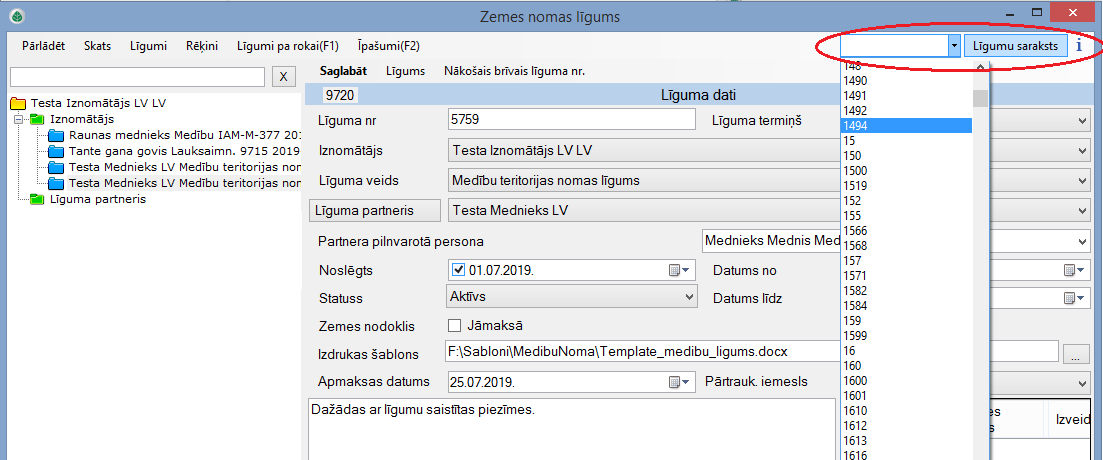Select 1582 in the dropdown list
1103x460 pixels.
(x=907, y=290)
